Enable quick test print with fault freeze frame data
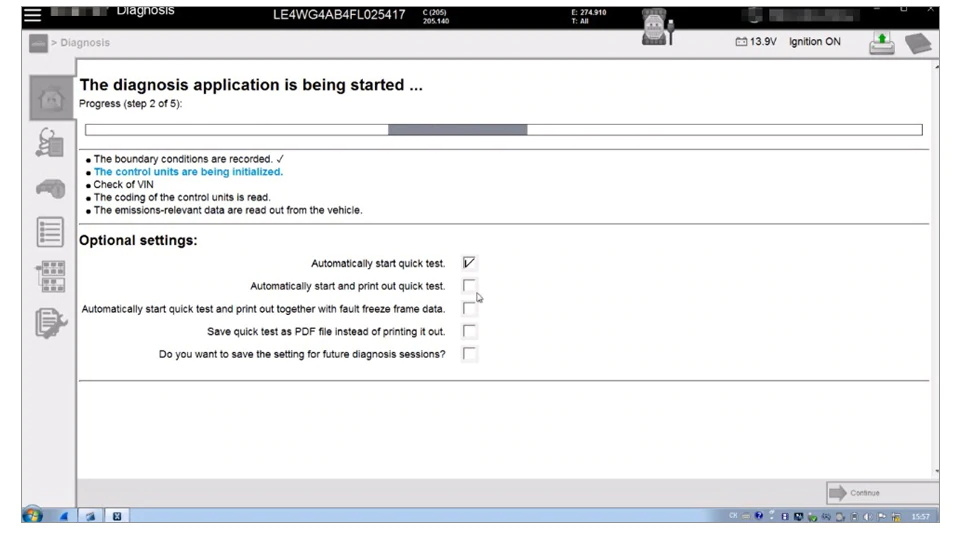This screenshot has height=534, width=960. [x=470, y=309]
